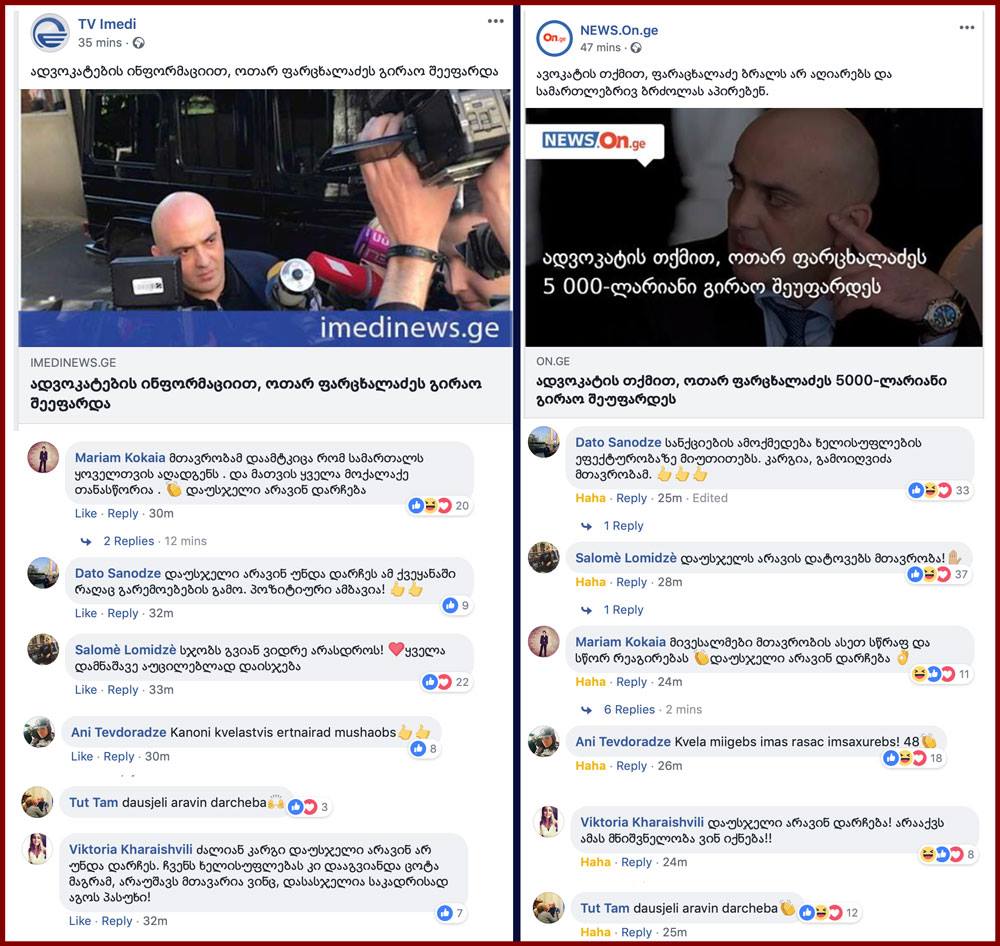Open Viktoria Kharaishvili's avatar under TV Imedi post

(38, 848)
